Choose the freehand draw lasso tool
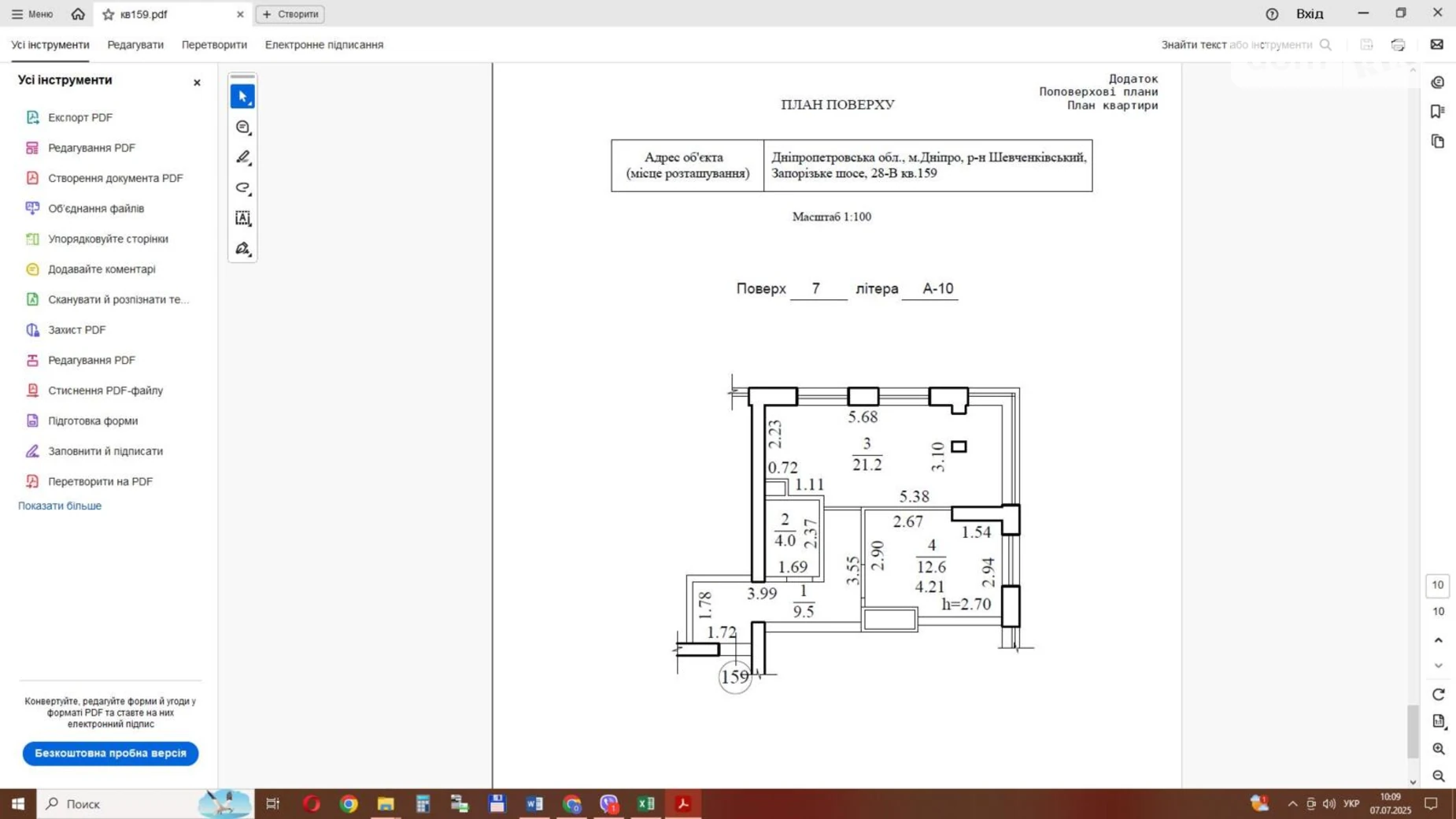 click(x=242, y=188)
